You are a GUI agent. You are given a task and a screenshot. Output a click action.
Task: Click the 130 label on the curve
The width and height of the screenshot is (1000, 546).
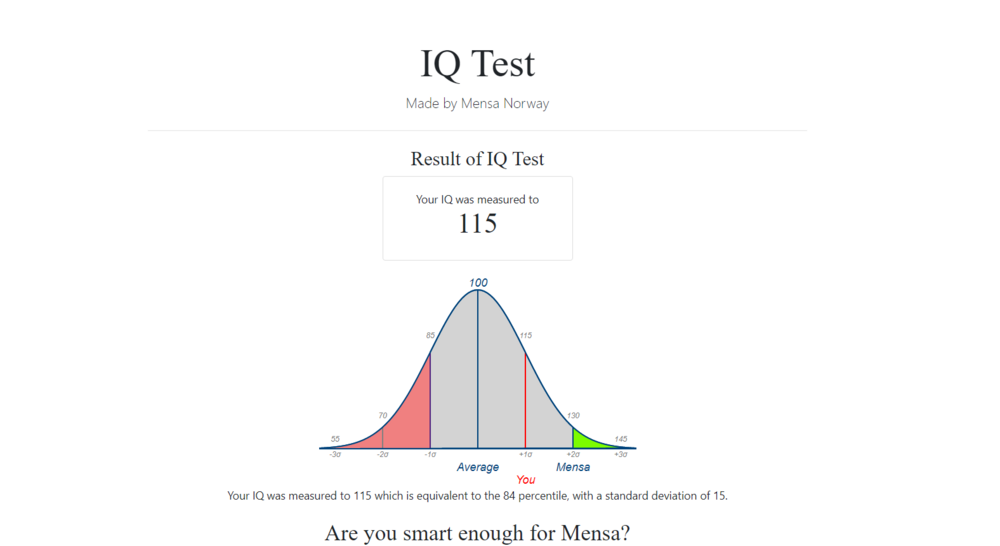[x=573, y=415]
